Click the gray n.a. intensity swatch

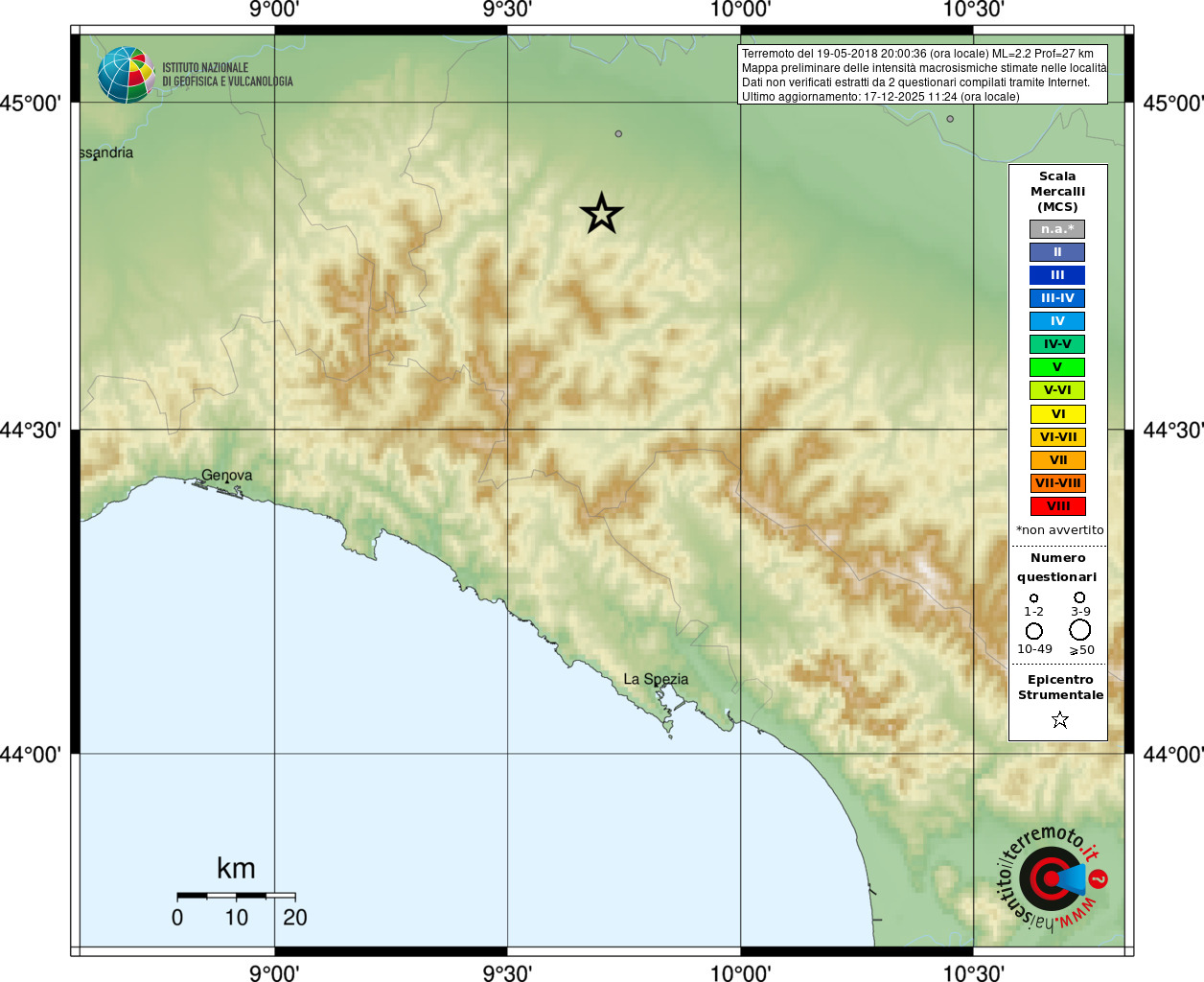tap(1057, 229)
